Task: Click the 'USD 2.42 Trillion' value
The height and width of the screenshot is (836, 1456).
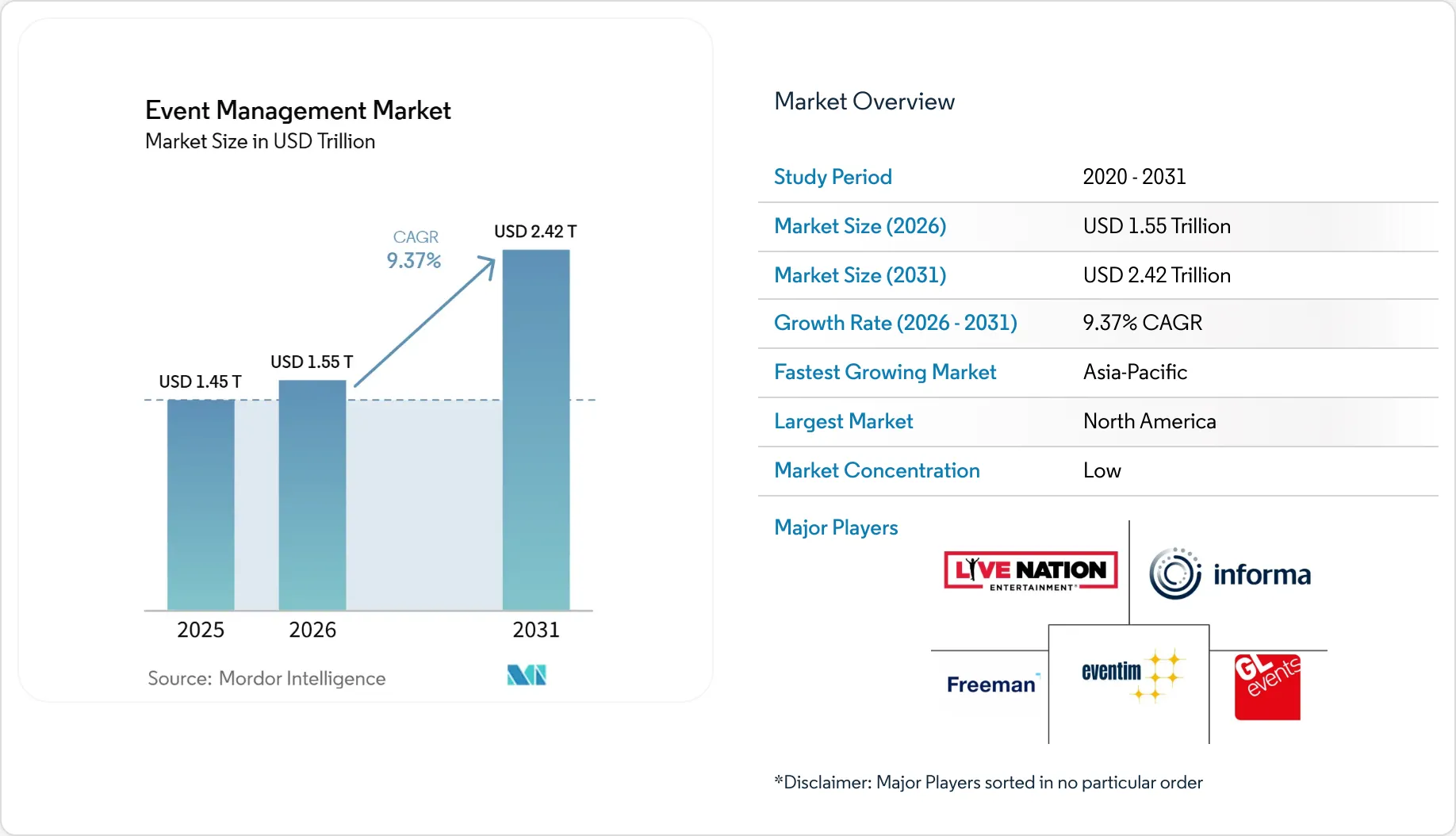Action: point(1157,275)
